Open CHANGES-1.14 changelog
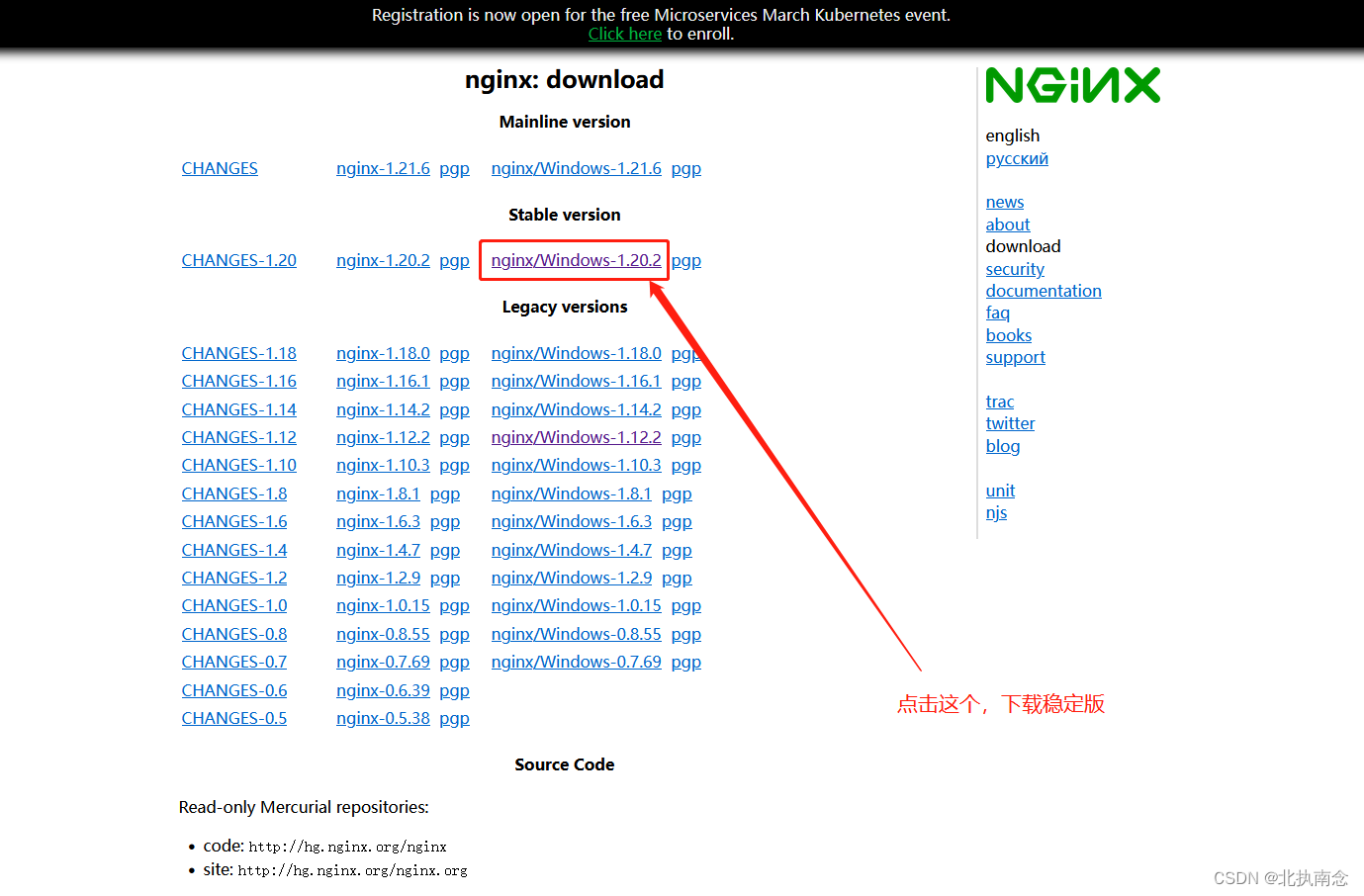This screenshot has width=1364, height=896. point(238,409)
